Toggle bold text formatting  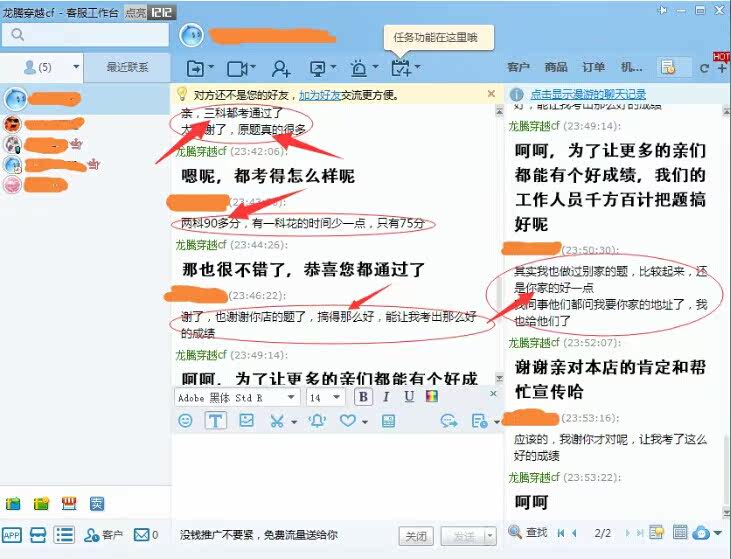pos(364,397)
